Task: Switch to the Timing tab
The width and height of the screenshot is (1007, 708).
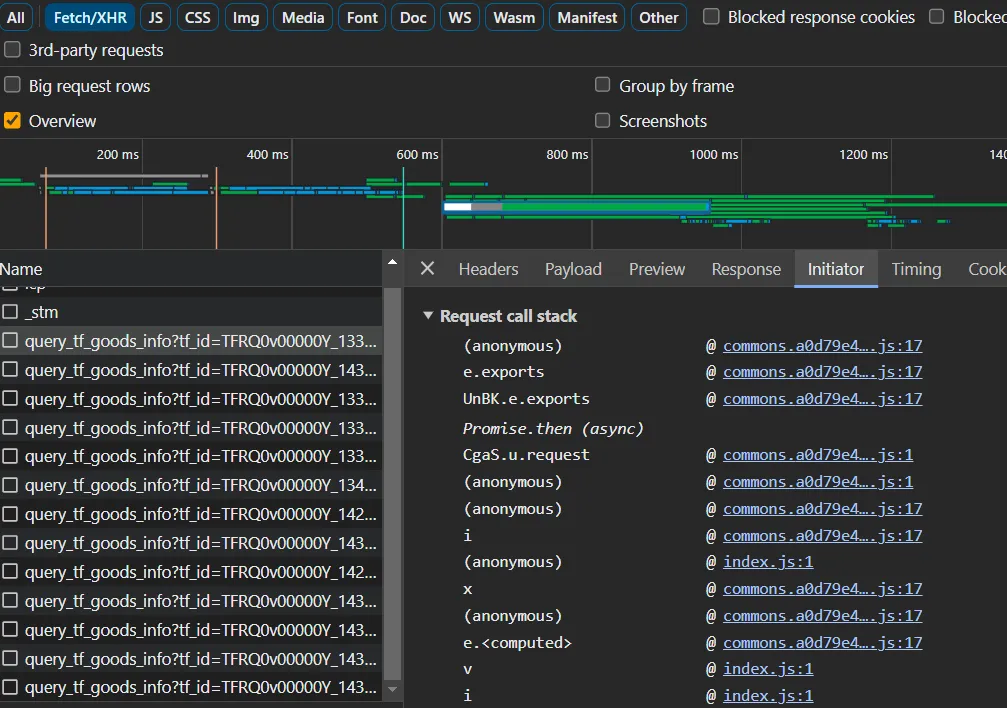Action: pos(916,269)
